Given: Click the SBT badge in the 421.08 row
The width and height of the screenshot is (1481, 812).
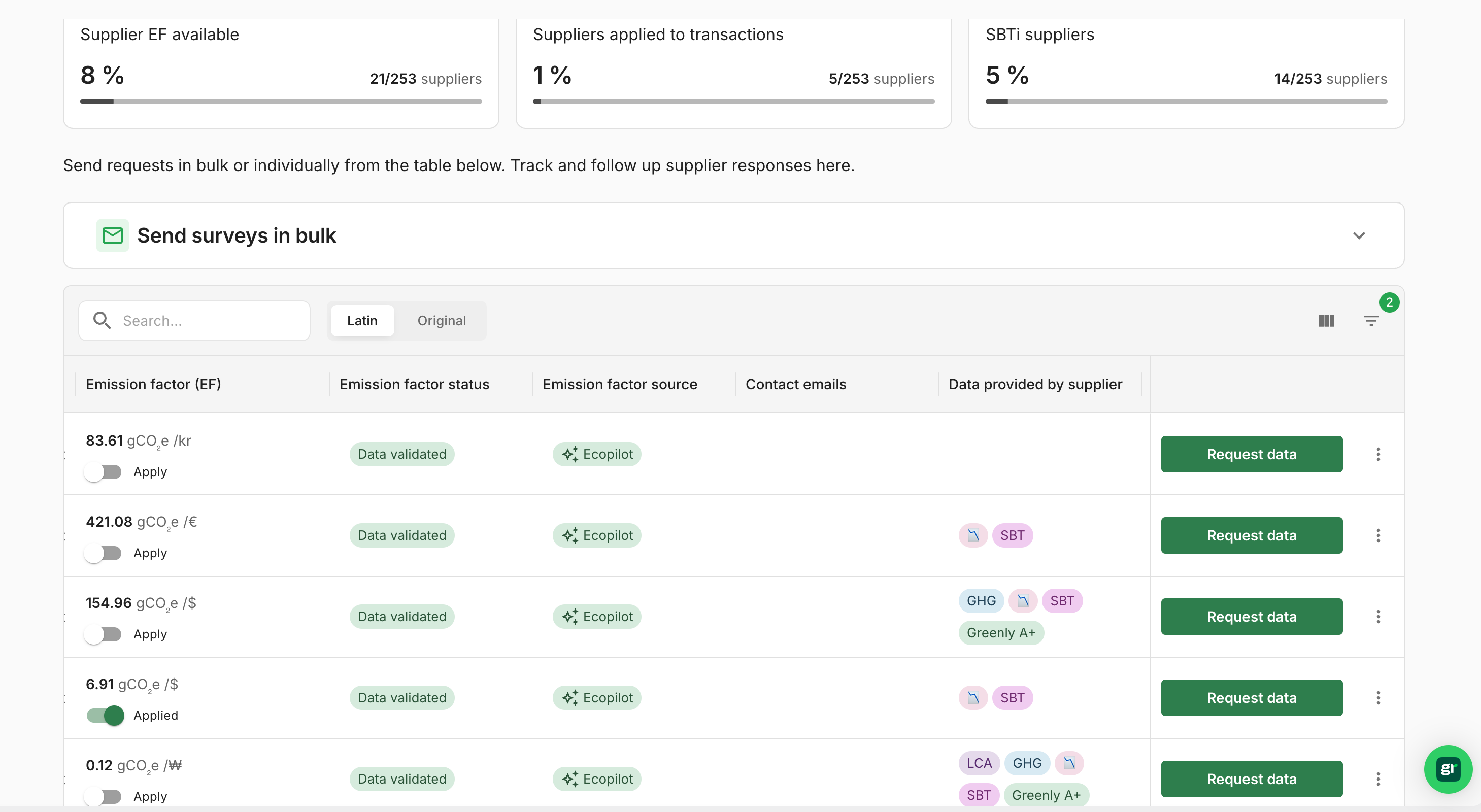Looking at the screenshot, I should pyautogui.click(x=1012, y=535).
